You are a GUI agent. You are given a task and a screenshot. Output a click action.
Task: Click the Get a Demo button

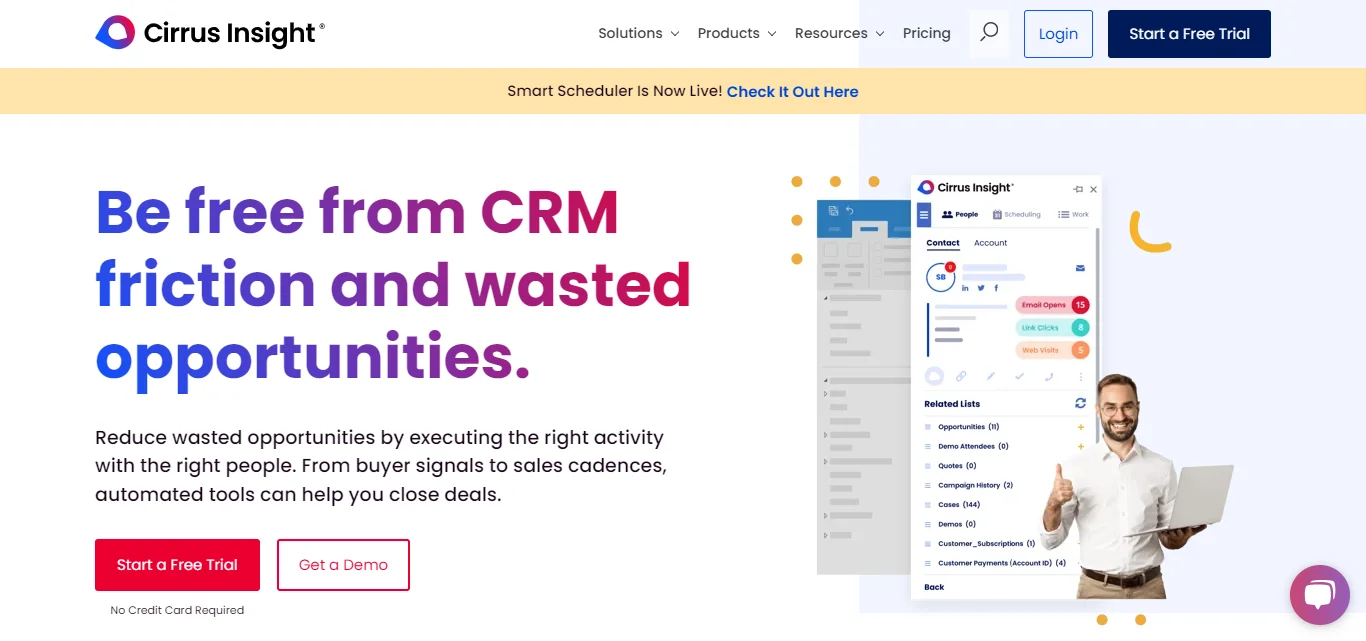click(343, 565)
